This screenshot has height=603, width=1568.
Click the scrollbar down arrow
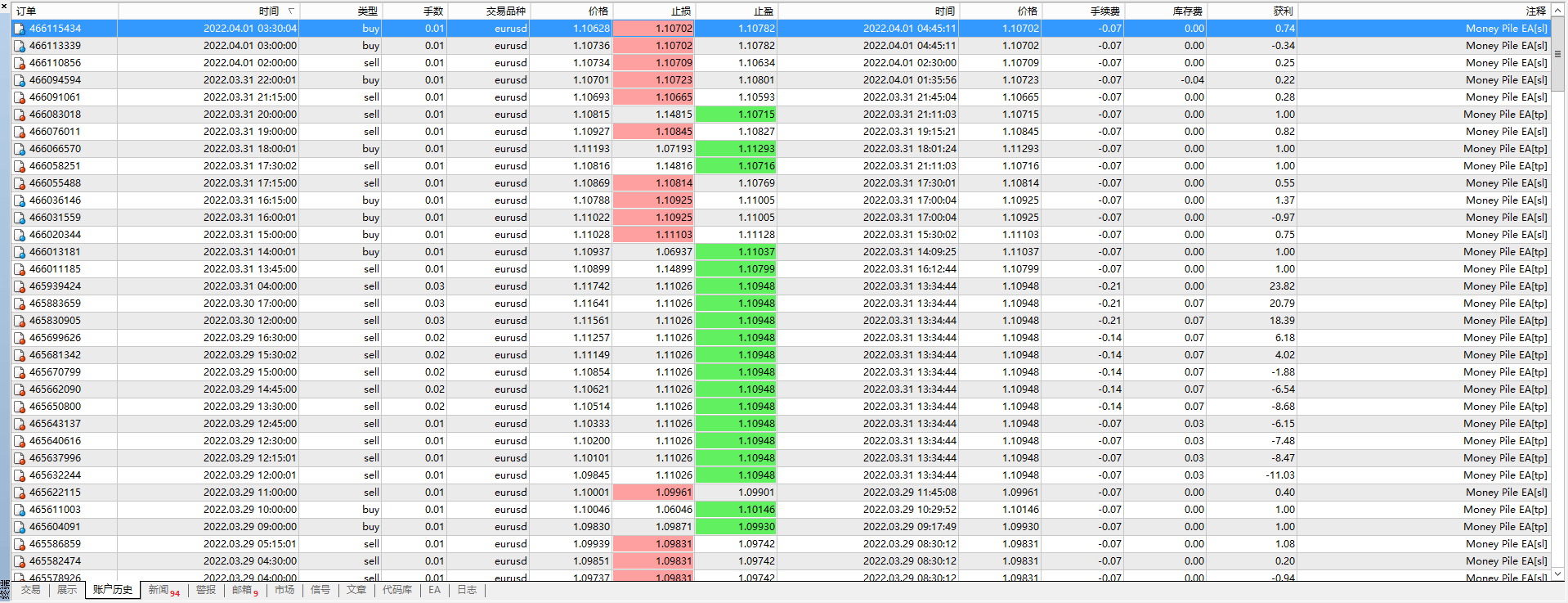tap(1558, 574)
